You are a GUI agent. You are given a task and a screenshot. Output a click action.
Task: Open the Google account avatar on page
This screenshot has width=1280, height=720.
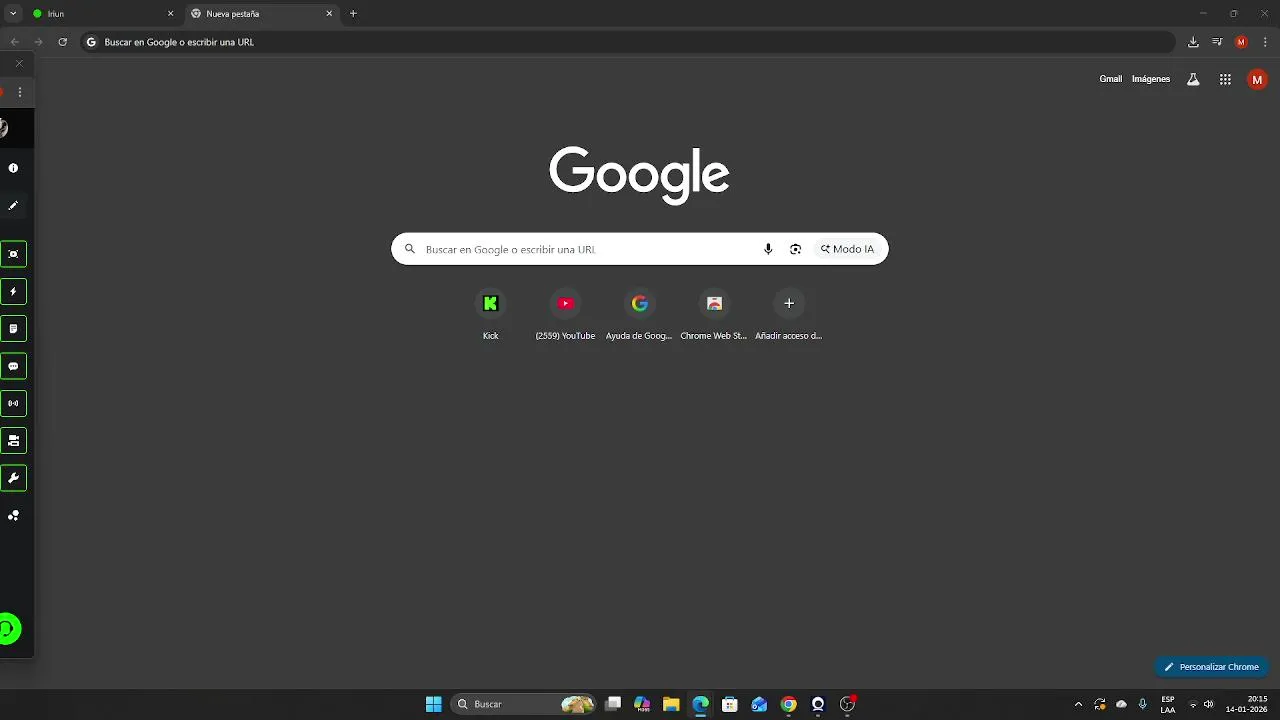pyautogui.click(x=1257, y=80)
